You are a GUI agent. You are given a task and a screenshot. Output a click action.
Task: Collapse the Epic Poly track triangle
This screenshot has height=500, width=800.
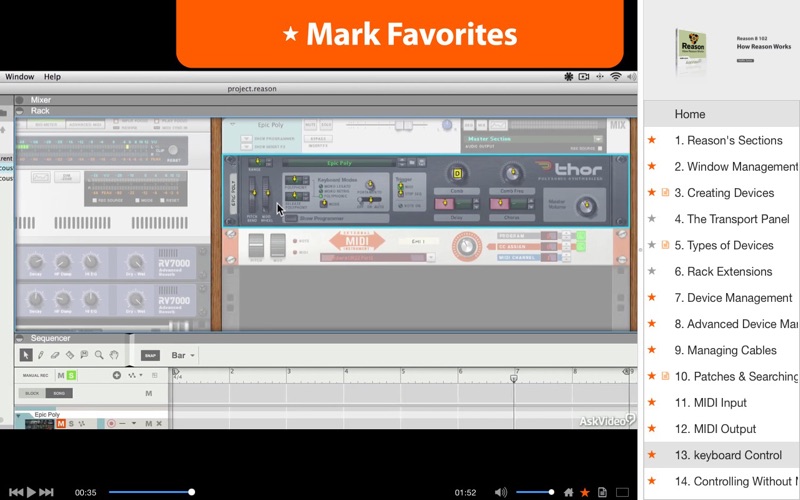pos(19,416)
